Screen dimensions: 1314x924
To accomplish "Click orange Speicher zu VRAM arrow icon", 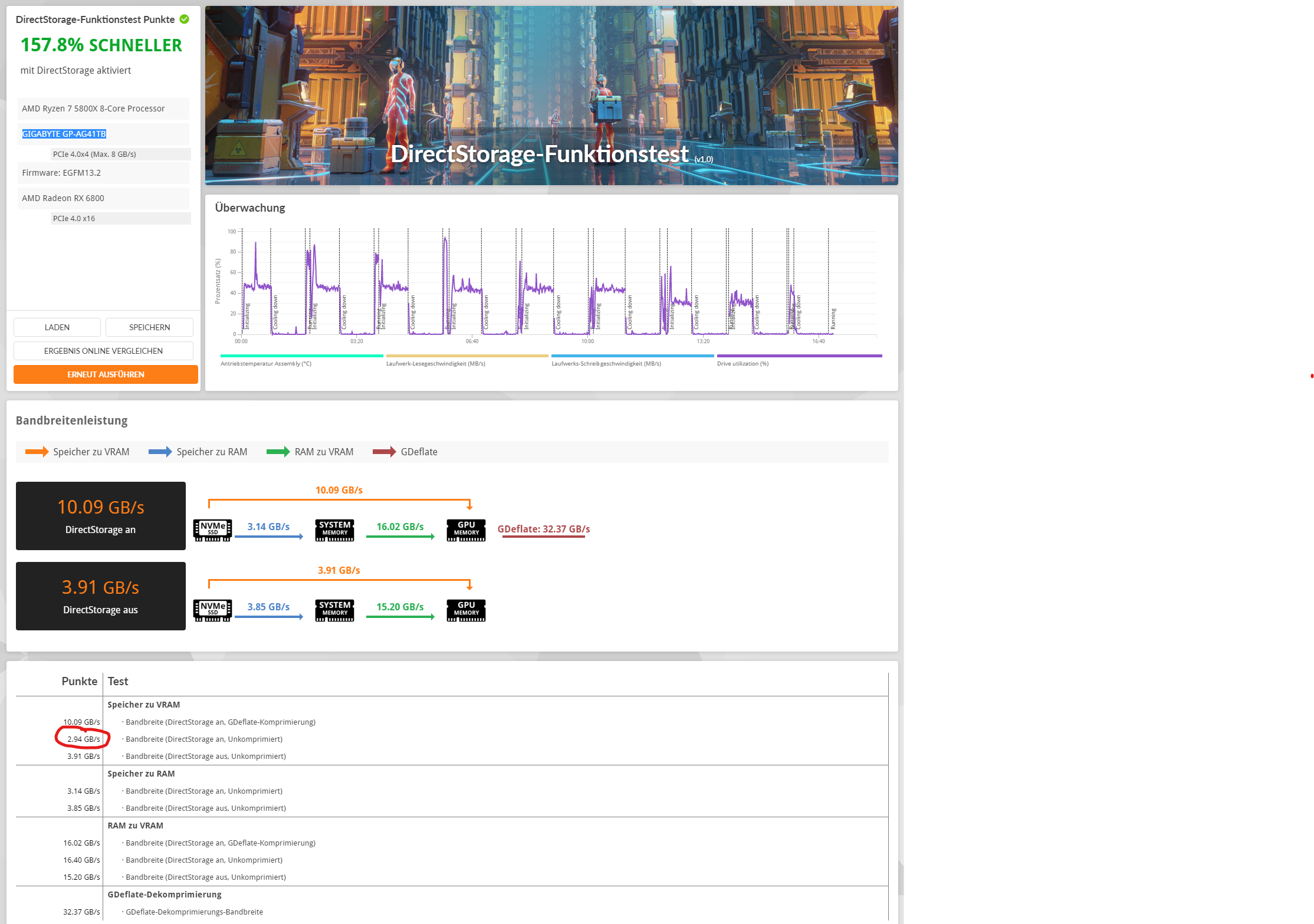I will point(37,452).
